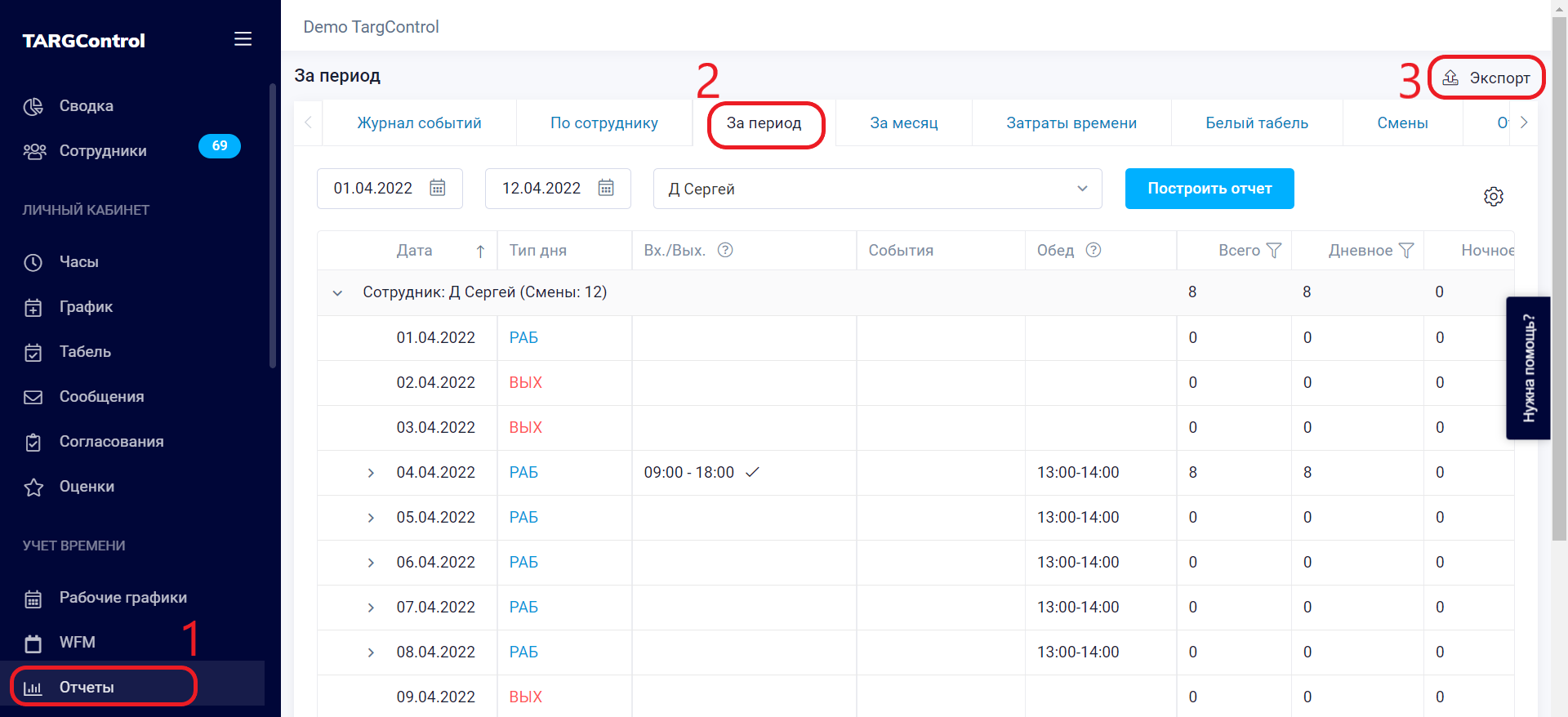Expand row for 04.04.2022
Viewport: 1568px width, 717px height.
[x=371, y=473]
